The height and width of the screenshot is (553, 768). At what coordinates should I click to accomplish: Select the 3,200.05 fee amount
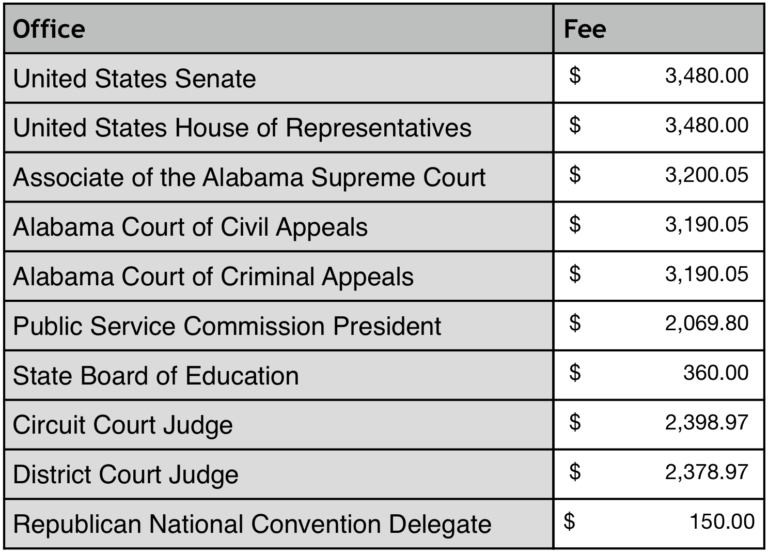(706, 176)
